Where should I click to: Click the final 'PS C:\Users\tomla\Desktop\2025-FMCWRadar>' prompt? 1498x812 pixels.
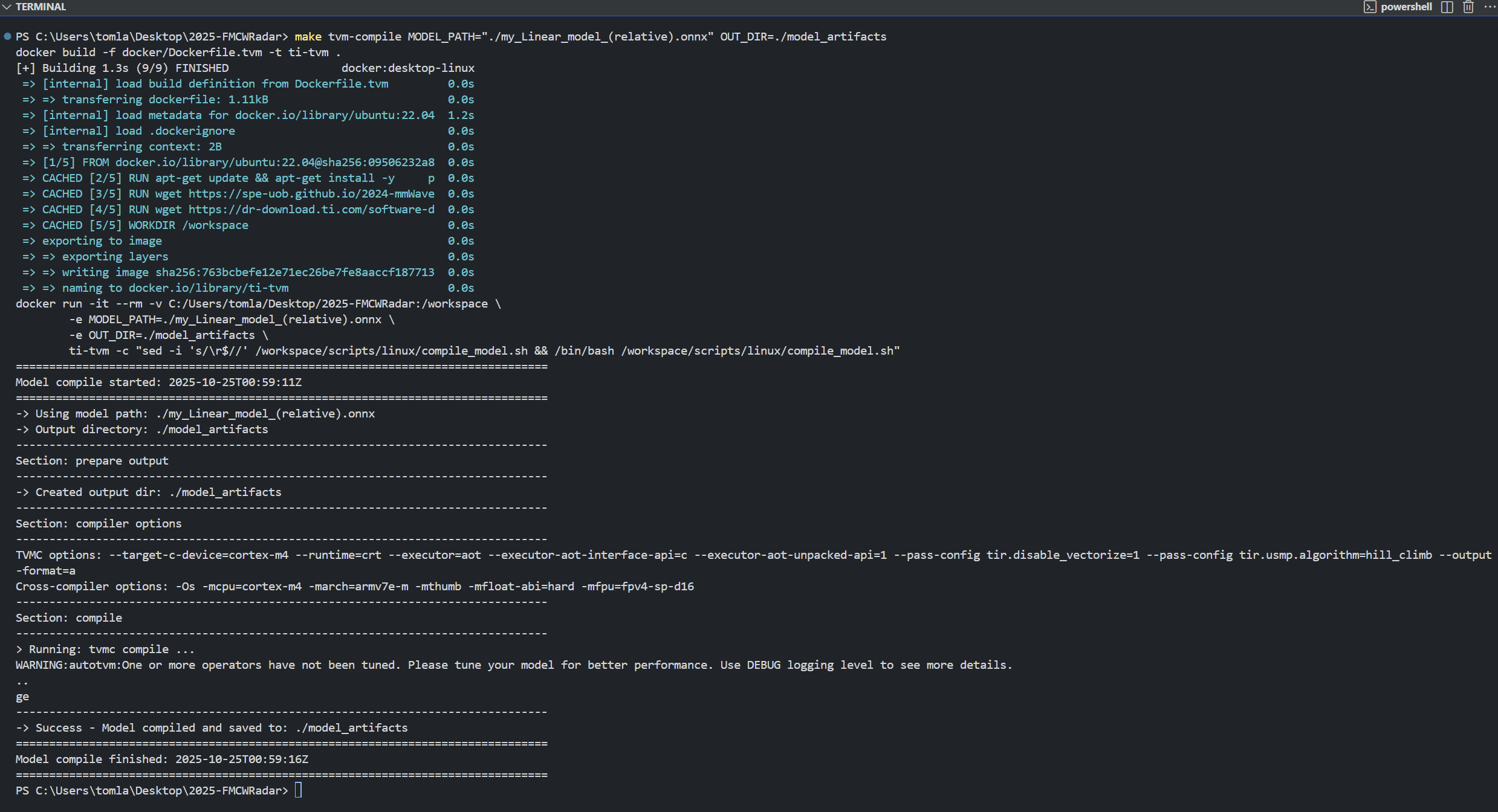pos(152,790)
